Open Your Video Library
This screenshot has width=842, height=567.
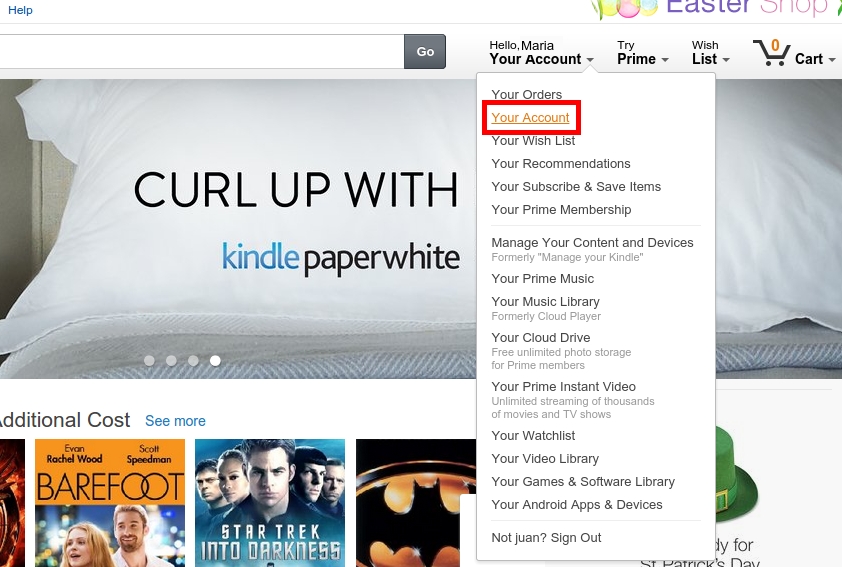click(545, 459)
